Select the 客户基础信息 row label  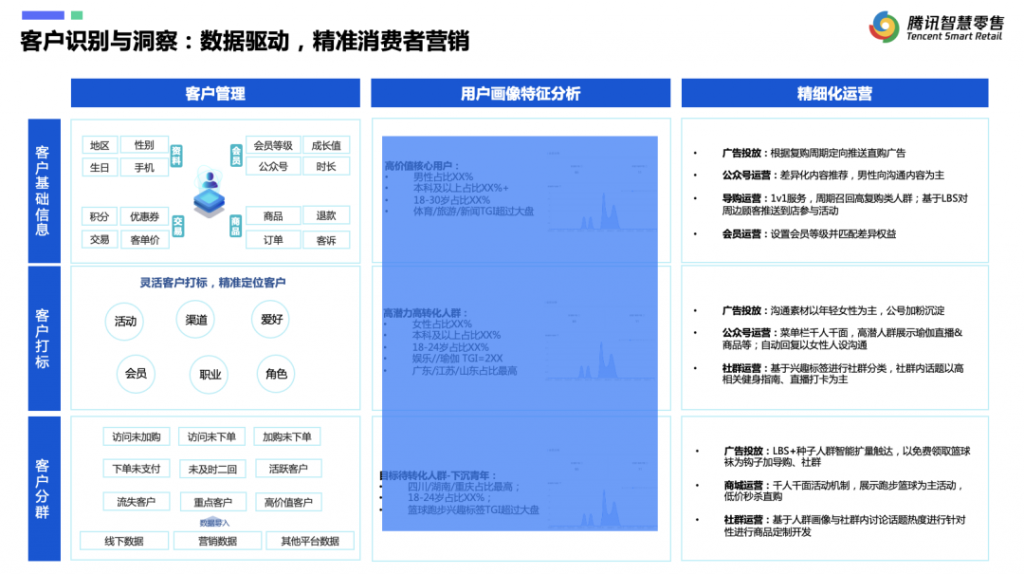44,191
